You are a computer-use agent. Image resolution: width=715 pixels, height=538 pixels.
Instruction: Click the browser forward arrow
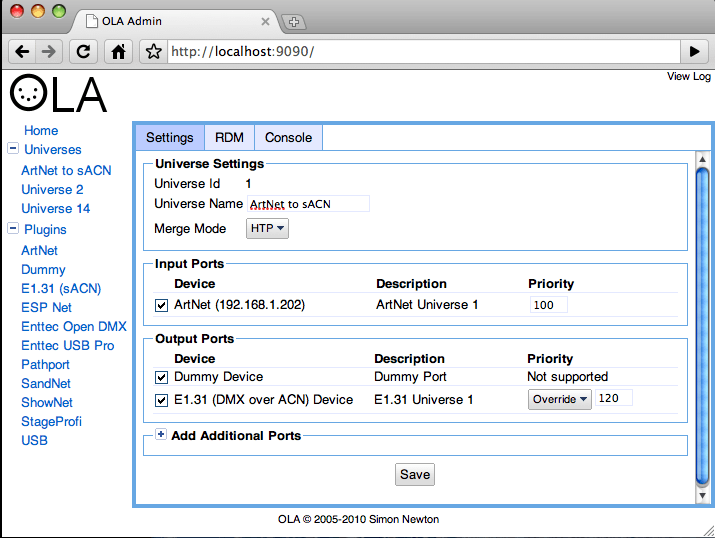[x=48, y=52]
